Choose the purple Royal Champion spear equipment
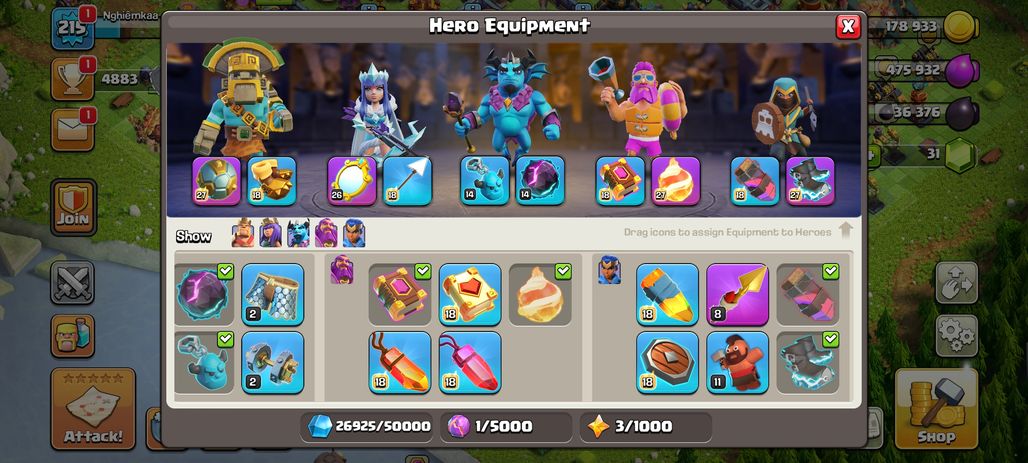Screen dimensions: 1028x463 (737, 294)
